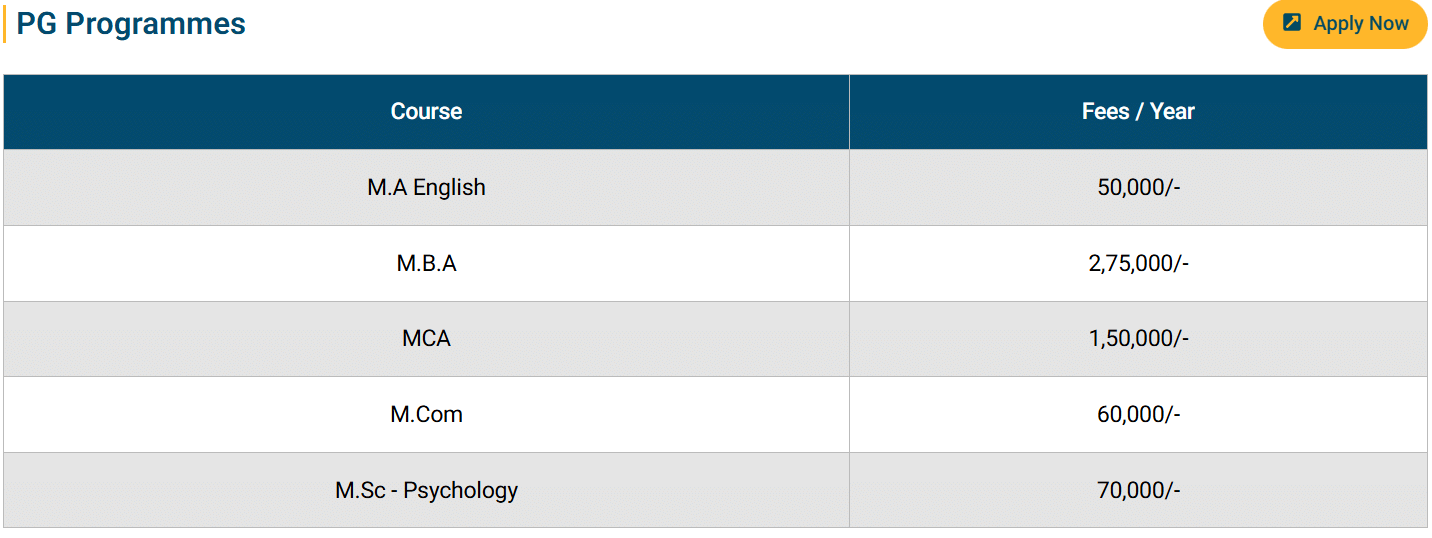Click the Course column header
Viewport: 1432px width, 538px height.
click(x=426, y=112)
